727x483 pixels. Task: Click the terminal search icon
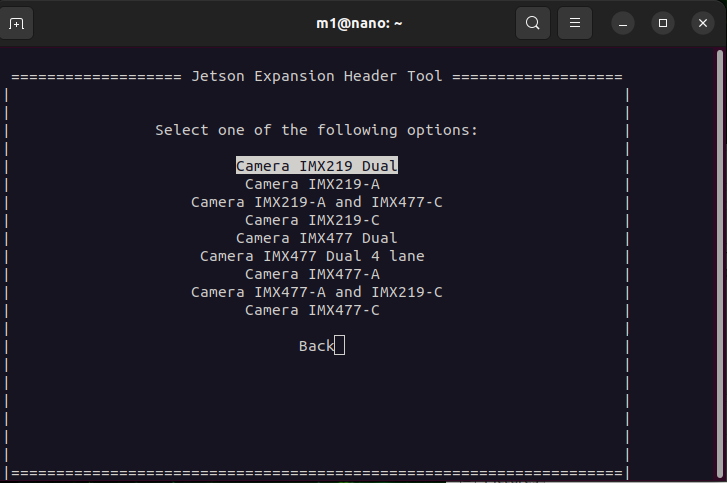tap(533, 22)
